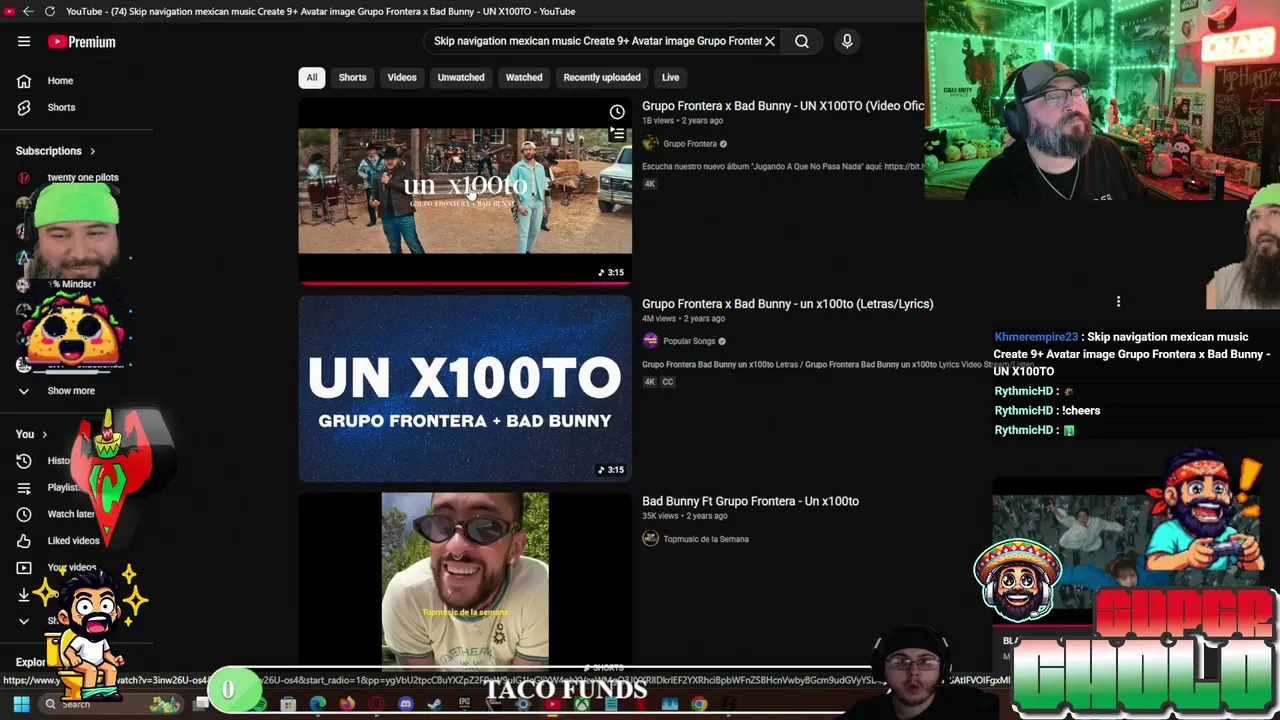Select the All filter chip
The height and width of the screenshot is (720, 1280).
[x=312, y=77]
